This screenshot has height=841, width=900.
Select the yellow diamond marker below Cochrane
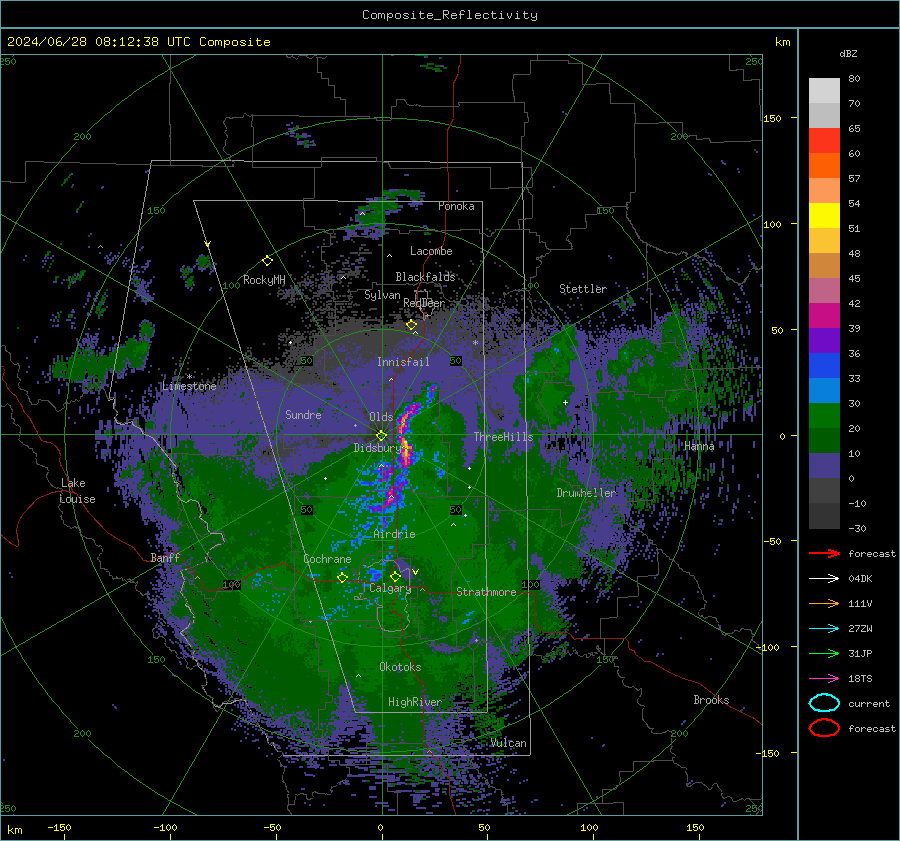point(342,577)
